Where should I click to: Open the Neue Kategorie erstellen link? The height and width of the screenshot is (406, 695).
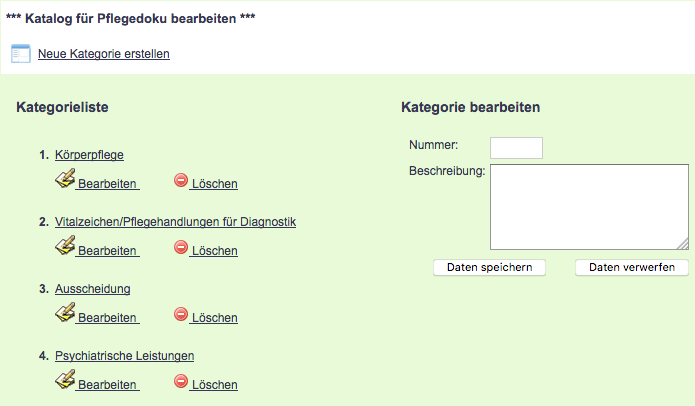coord(103,54)
